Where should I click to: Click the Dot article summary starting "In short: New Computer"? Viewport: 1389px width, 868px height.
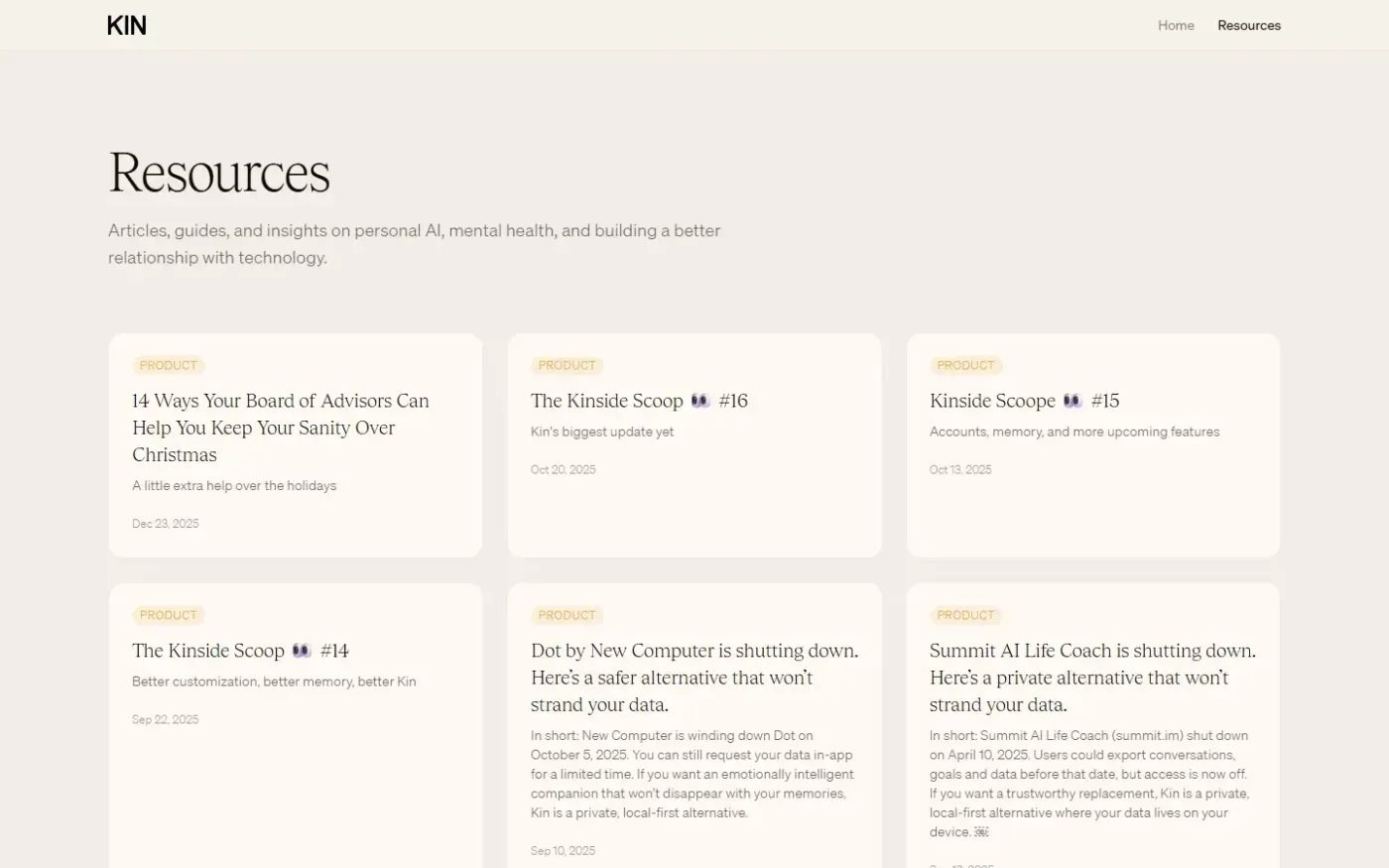(x=693, y=775)
